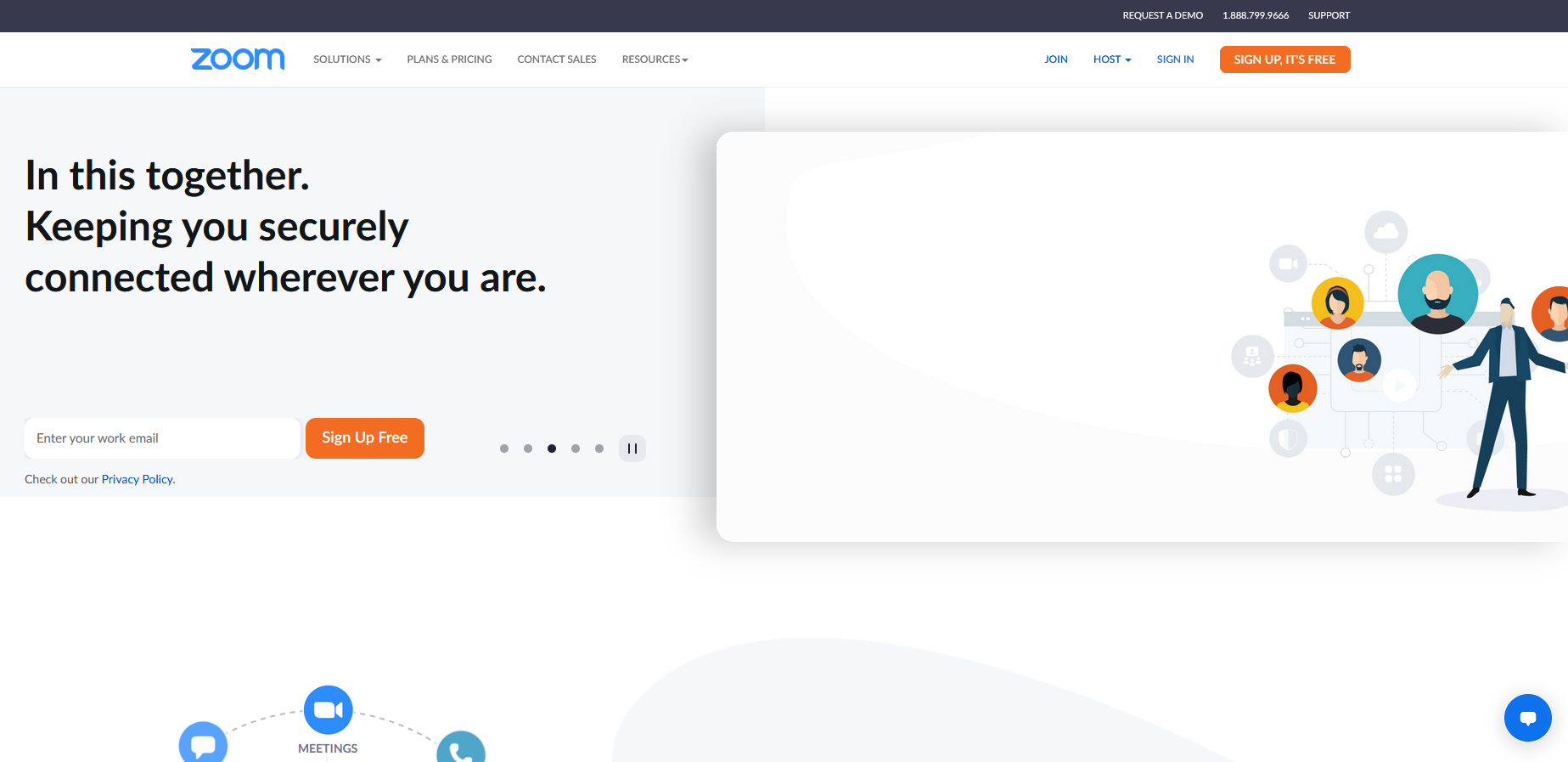The image size is (1568, 762).
Task: Select the Meetings video camera icon
Action: [328, 709]
